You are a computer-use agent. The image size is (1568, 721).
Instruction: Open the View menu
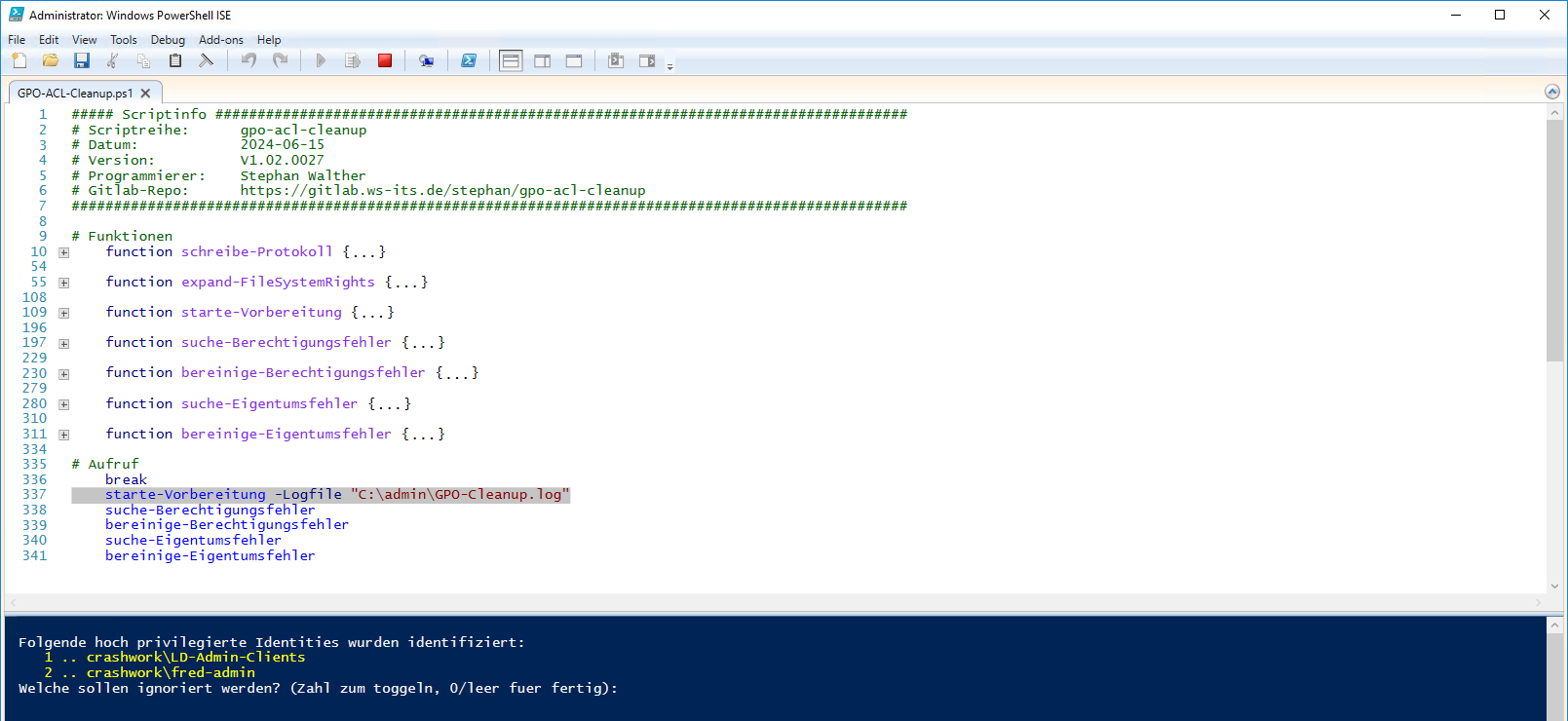(x=85, y=40)
